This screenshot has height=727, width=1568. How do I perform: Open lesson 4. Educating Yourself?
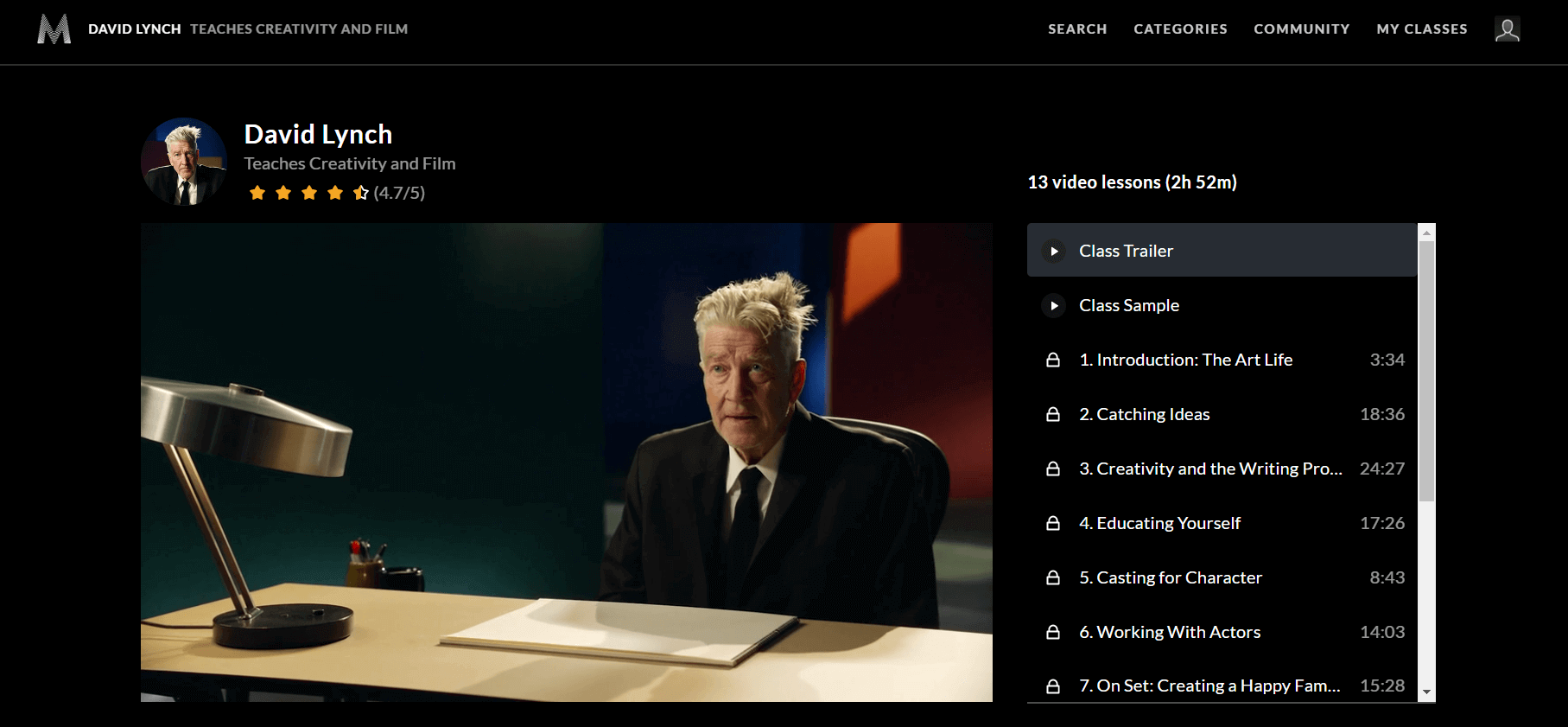click(x=1222, y=523)
